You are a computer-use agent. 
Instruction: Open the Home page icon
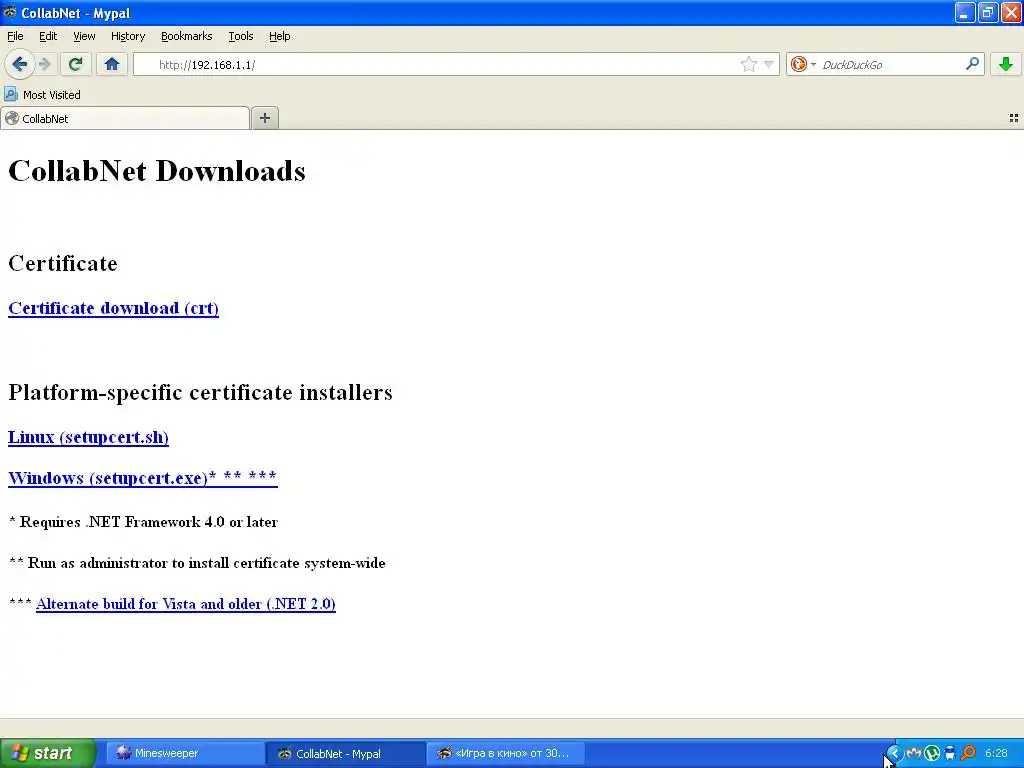coord(112,64)
